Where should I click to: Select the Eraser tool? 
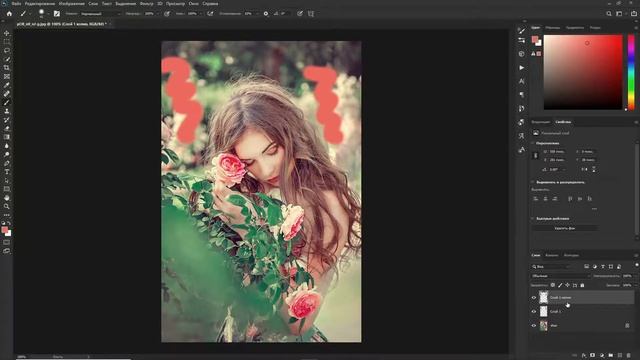(x=7, y=128)
